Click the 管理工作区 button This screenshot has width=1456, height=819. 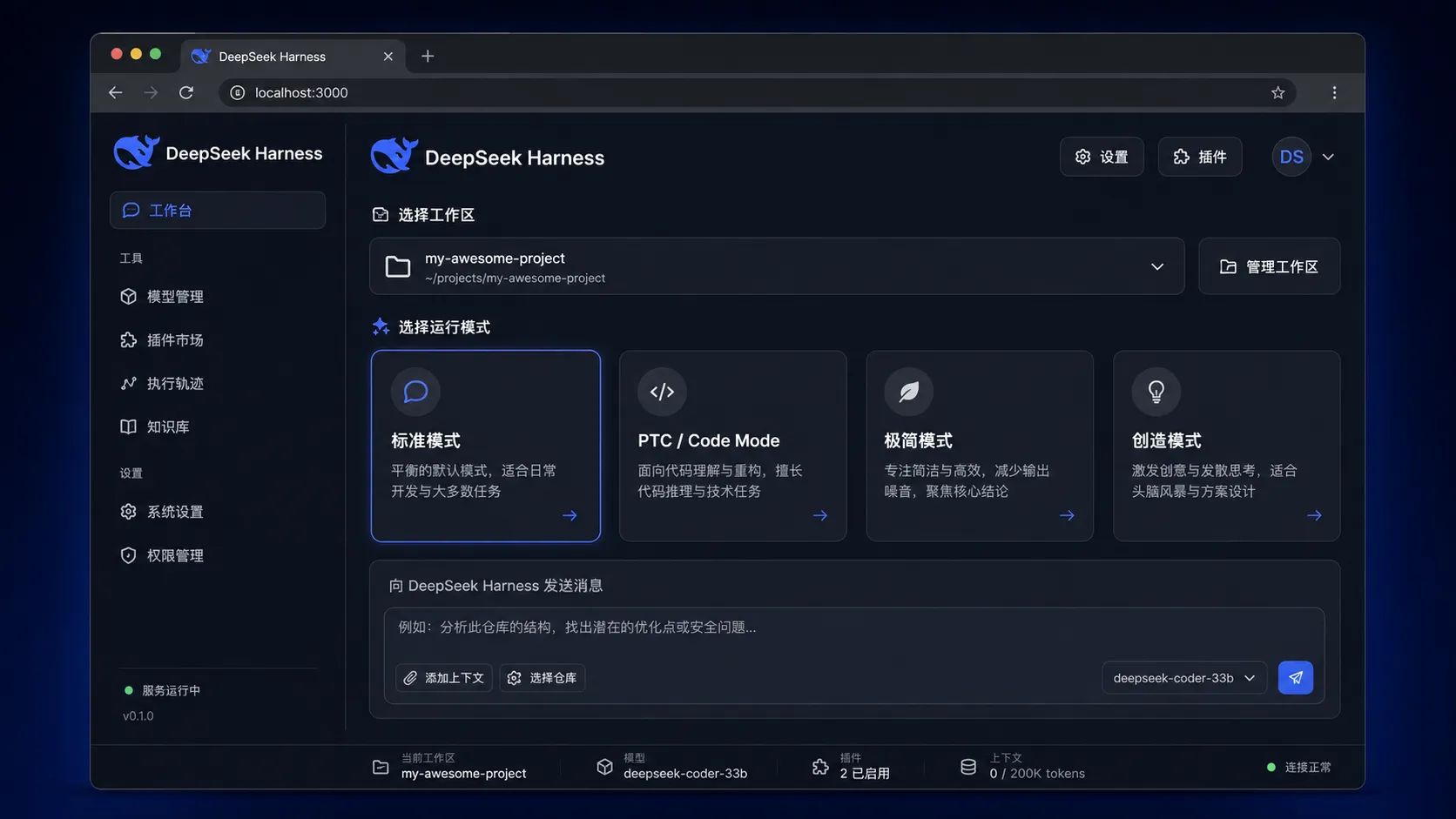point(1269,266)
